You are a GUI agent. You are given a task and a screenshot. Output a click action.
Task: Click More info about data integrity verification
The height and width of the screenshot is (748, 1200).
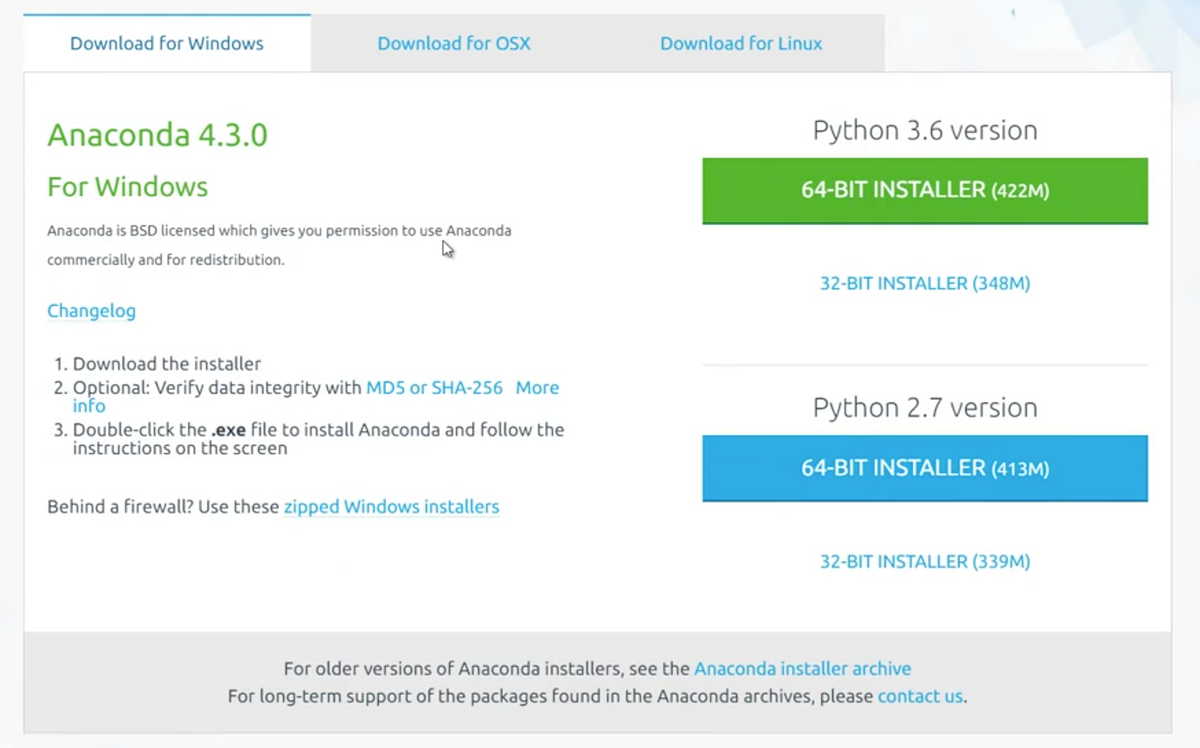coord(537,387)
